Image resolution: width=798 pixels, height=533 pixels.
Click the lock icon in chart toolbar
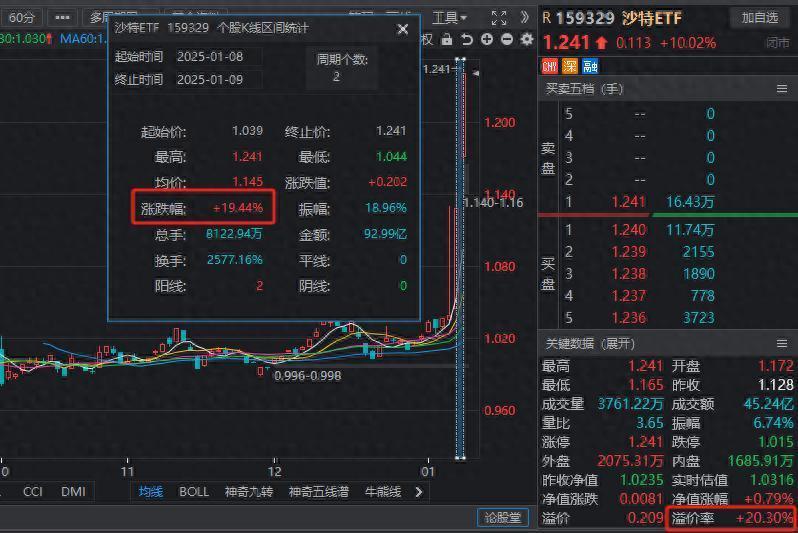click(x=446, y=39)
